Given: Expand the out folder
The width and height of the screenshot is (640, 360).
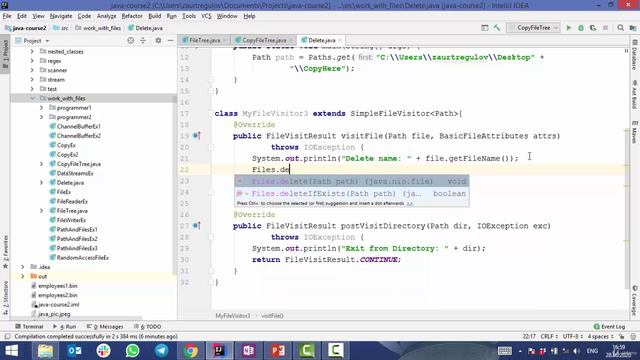Looking at the screenshot, I should [23, 276].
